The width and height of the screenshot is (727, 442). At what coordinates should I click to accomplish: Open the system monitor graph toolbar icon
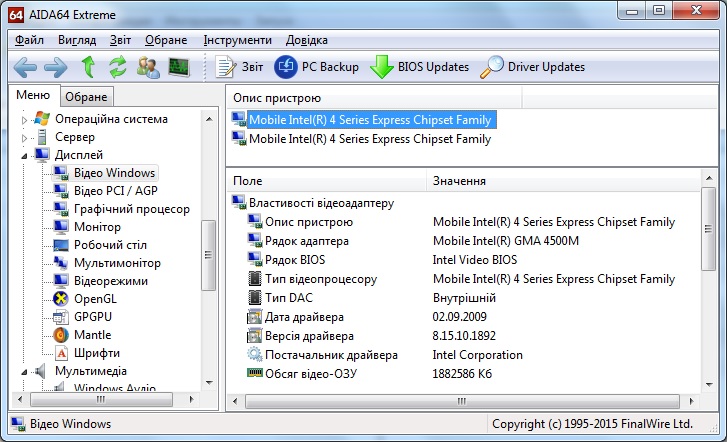pyautogui.click(x=179, y=67)
